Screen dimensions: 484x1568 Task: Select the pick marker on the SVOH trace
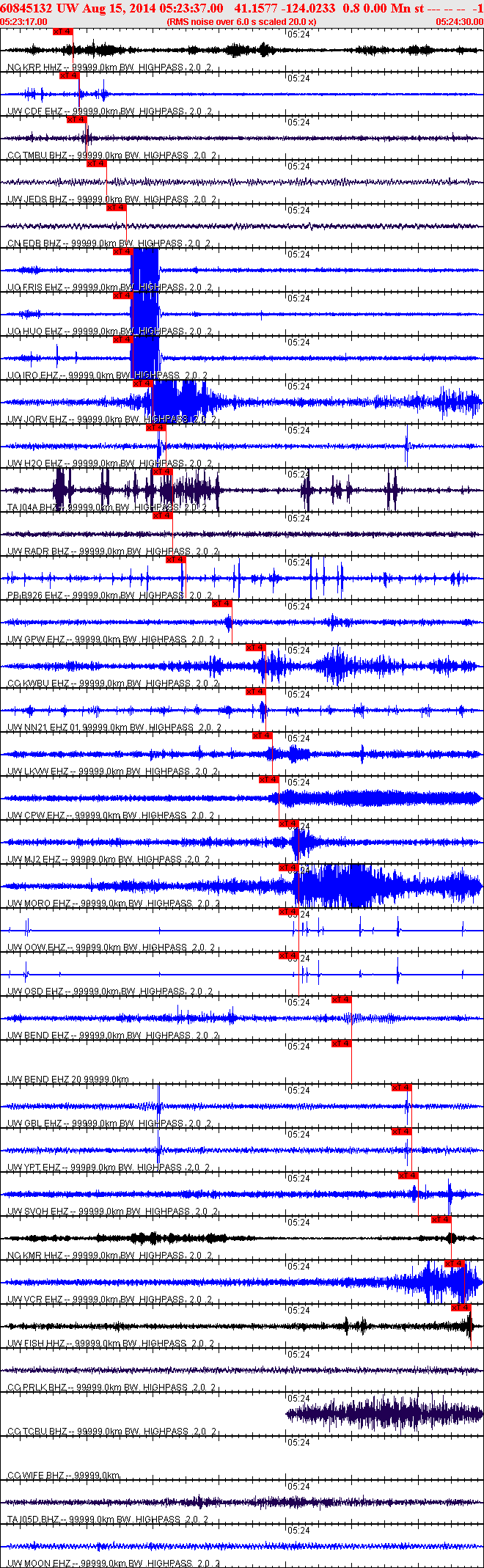point(408,1176)
